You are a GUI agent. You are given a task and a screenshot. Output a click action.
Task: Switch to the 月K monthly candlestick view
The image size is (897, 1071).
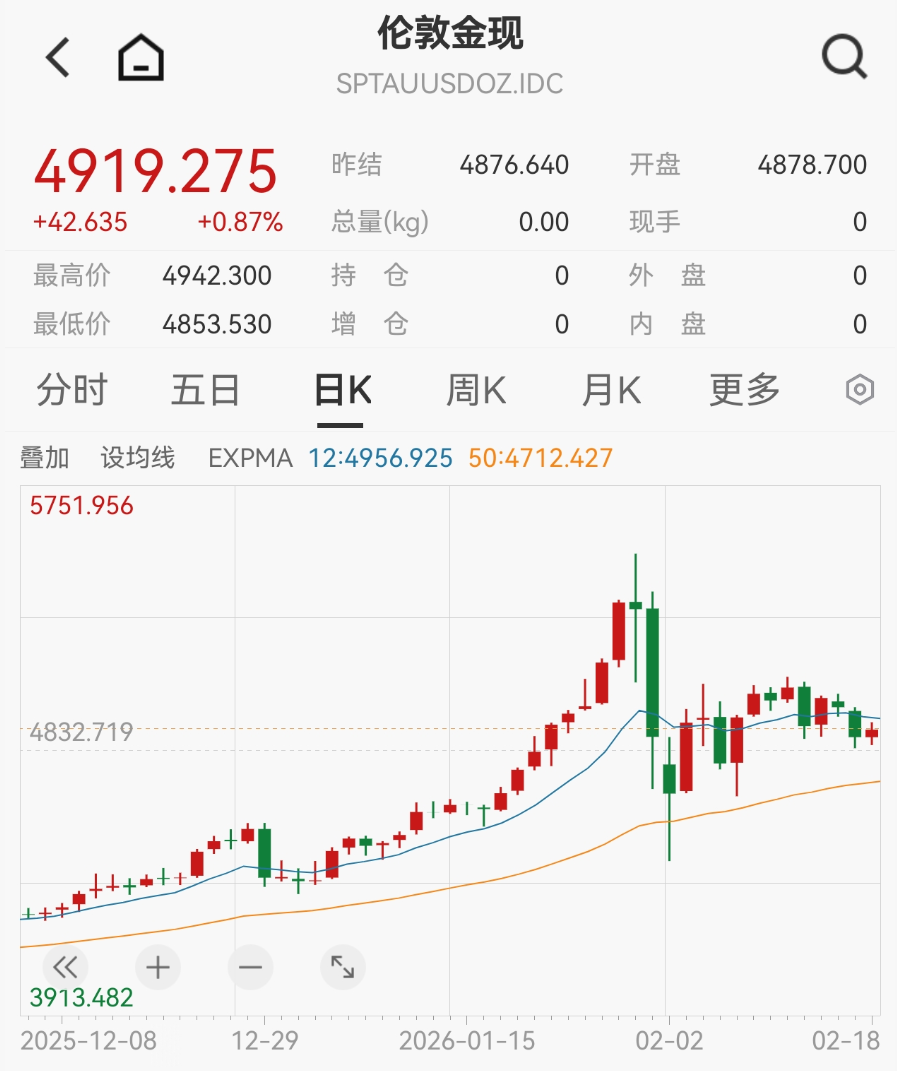tap(609, 391)
